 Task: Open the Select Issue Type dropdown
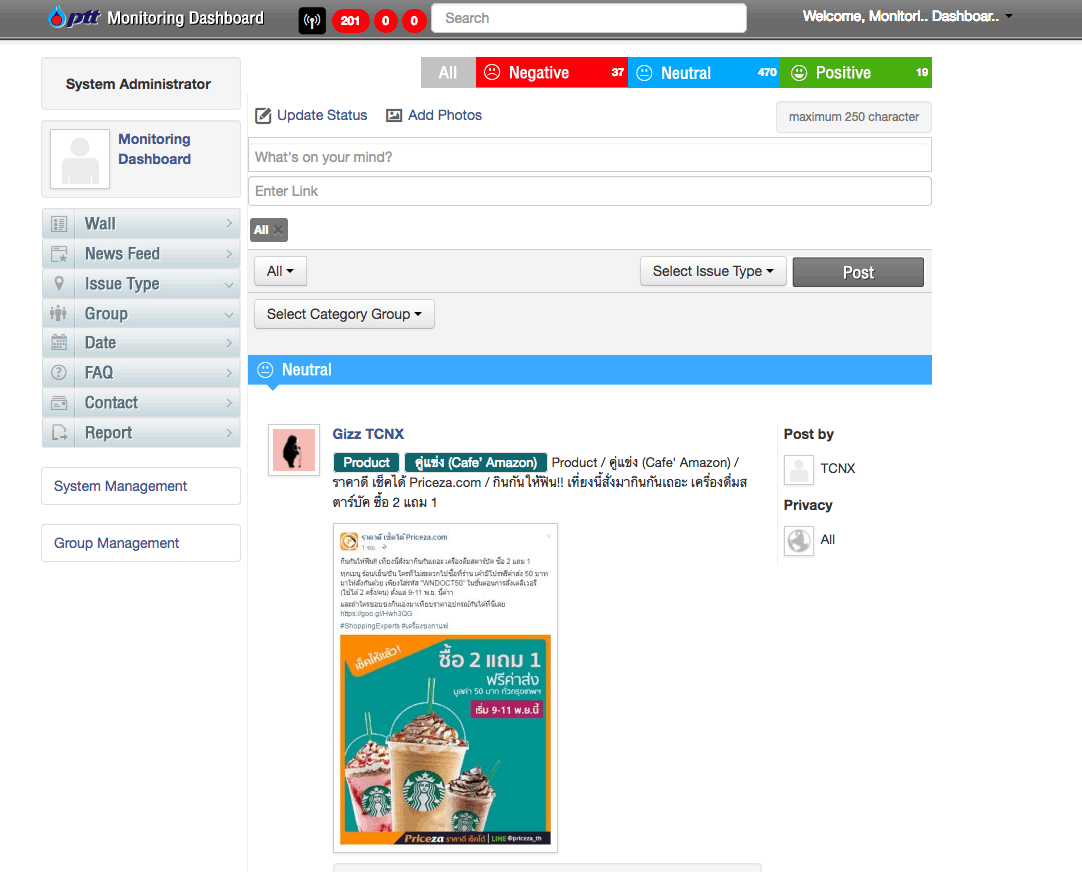713,271
